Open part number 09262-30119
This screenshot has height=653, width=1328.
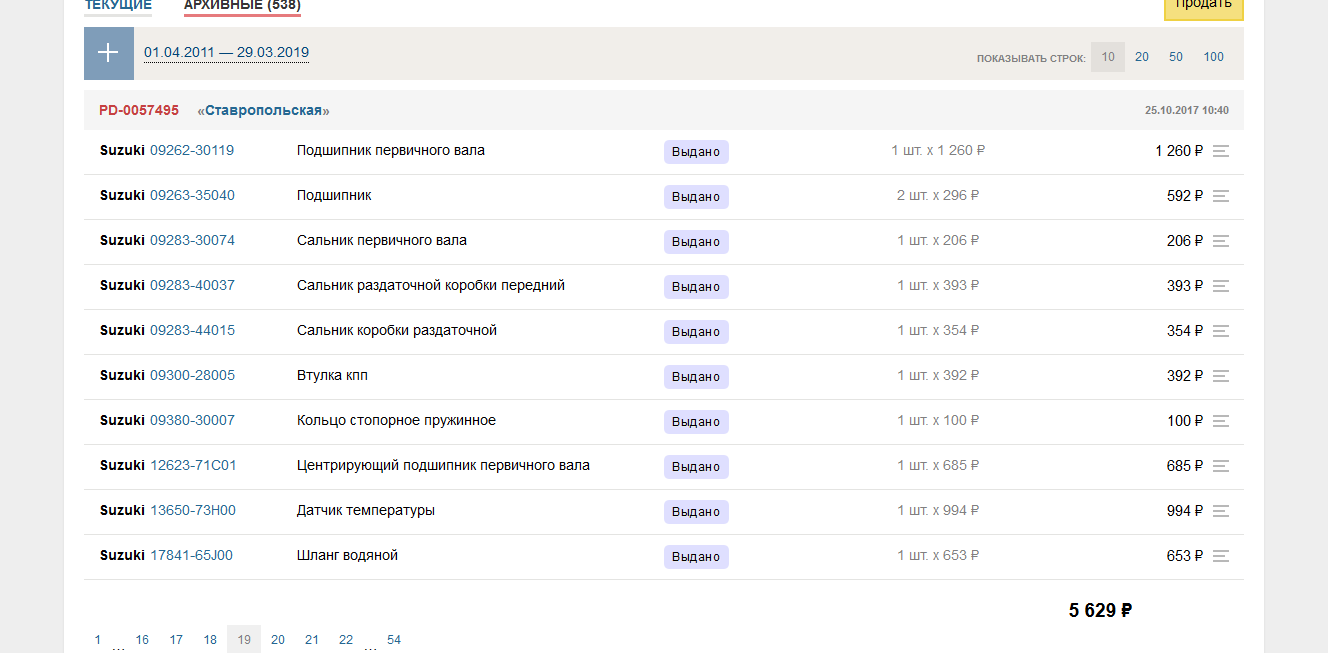192,151
